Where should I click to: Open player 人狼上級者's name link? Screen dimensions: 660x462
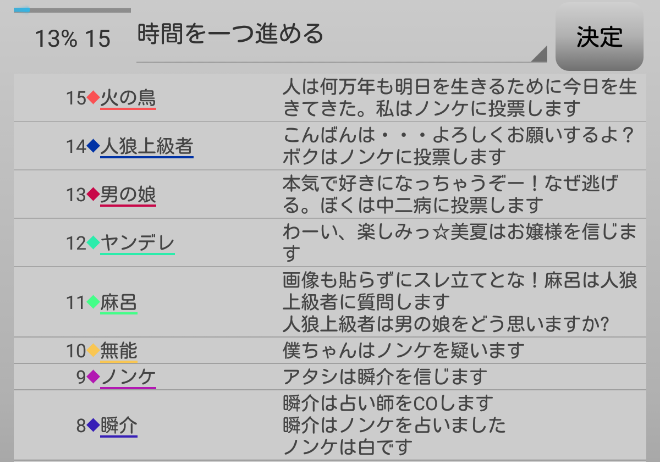[x=147, y=146]
